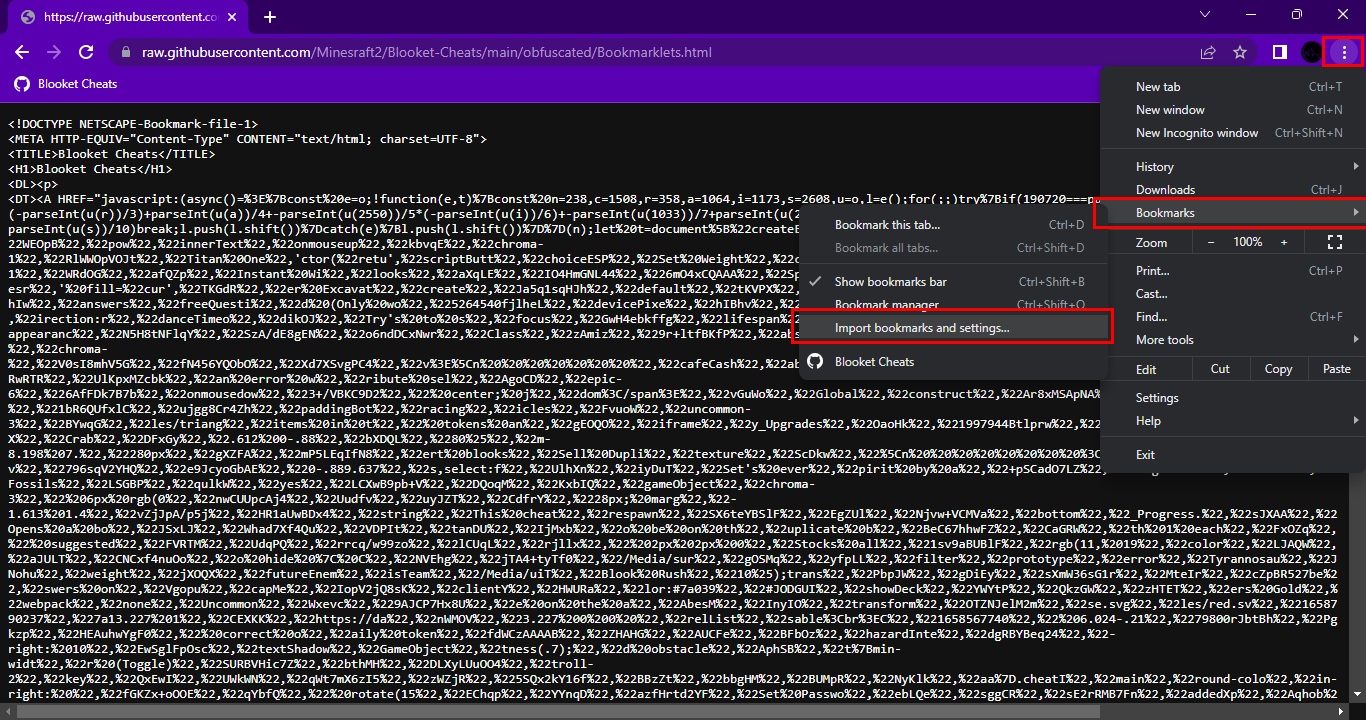The image size is (1366, 720).
Task: Choose Print... from the menu
Action: pyautogui.click(x=1233, y=271)
